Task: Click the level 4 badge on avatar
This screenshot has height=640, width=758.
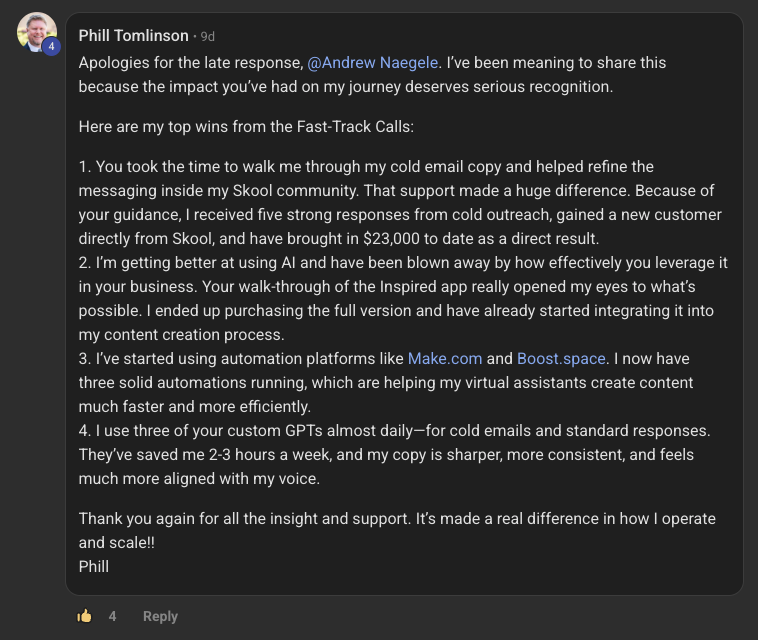Action: click(51, 46)
